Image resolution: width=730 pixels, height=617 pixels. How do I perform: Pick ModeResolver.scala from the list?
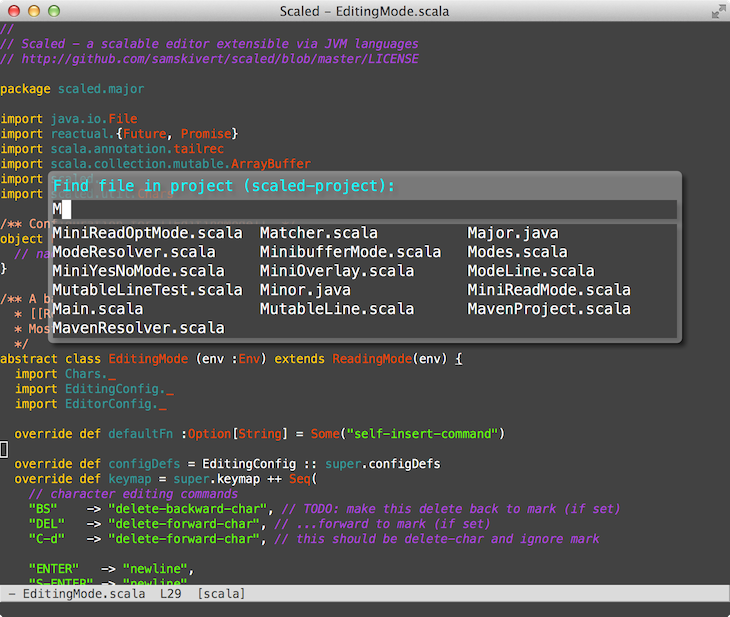(x=134, y=252)
